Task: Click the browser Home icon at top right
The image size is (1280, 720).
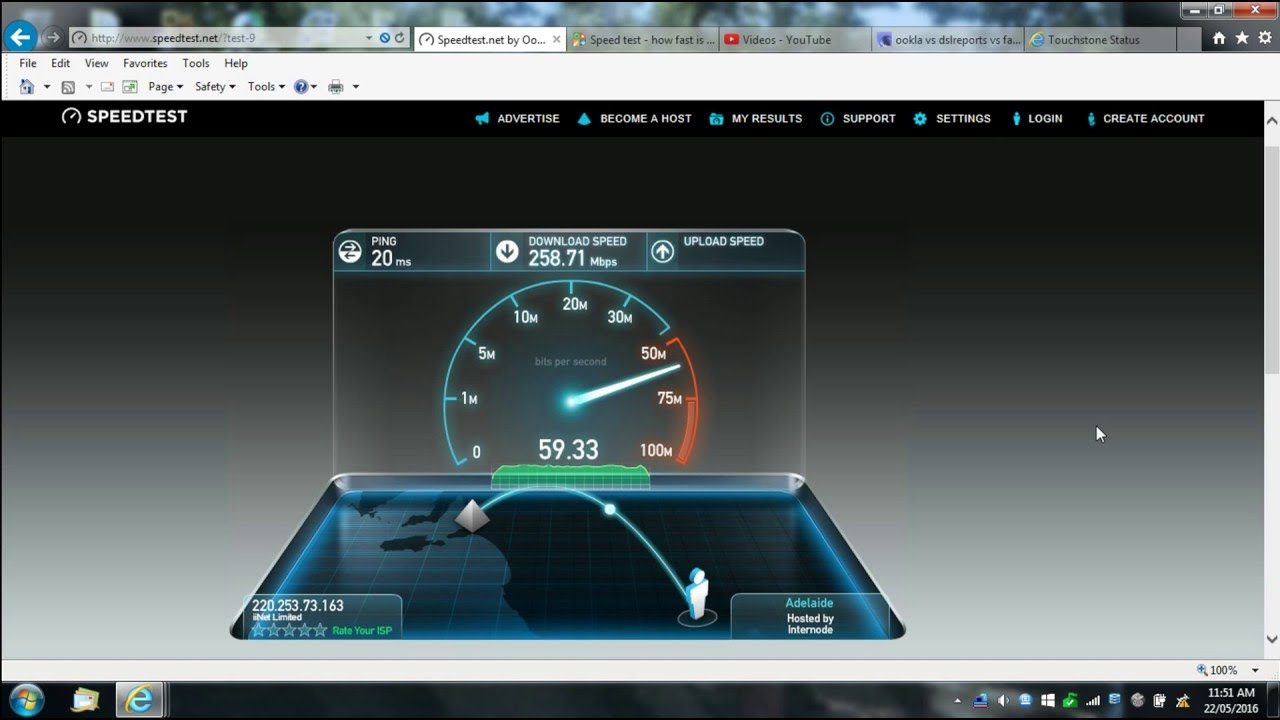Action: tap(1219, 38)
